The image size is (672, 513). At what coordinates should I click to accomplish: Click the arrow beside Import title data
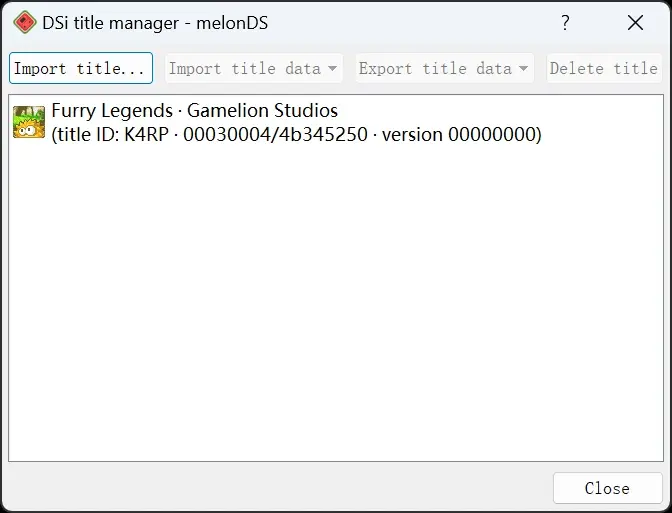[331, 69]
